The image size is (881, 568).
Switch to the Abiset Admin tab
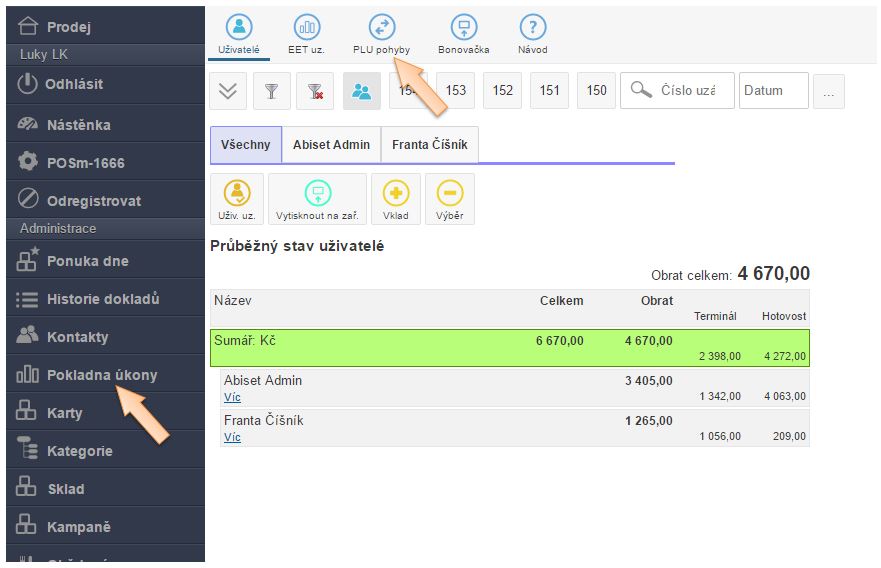(331, 145)
